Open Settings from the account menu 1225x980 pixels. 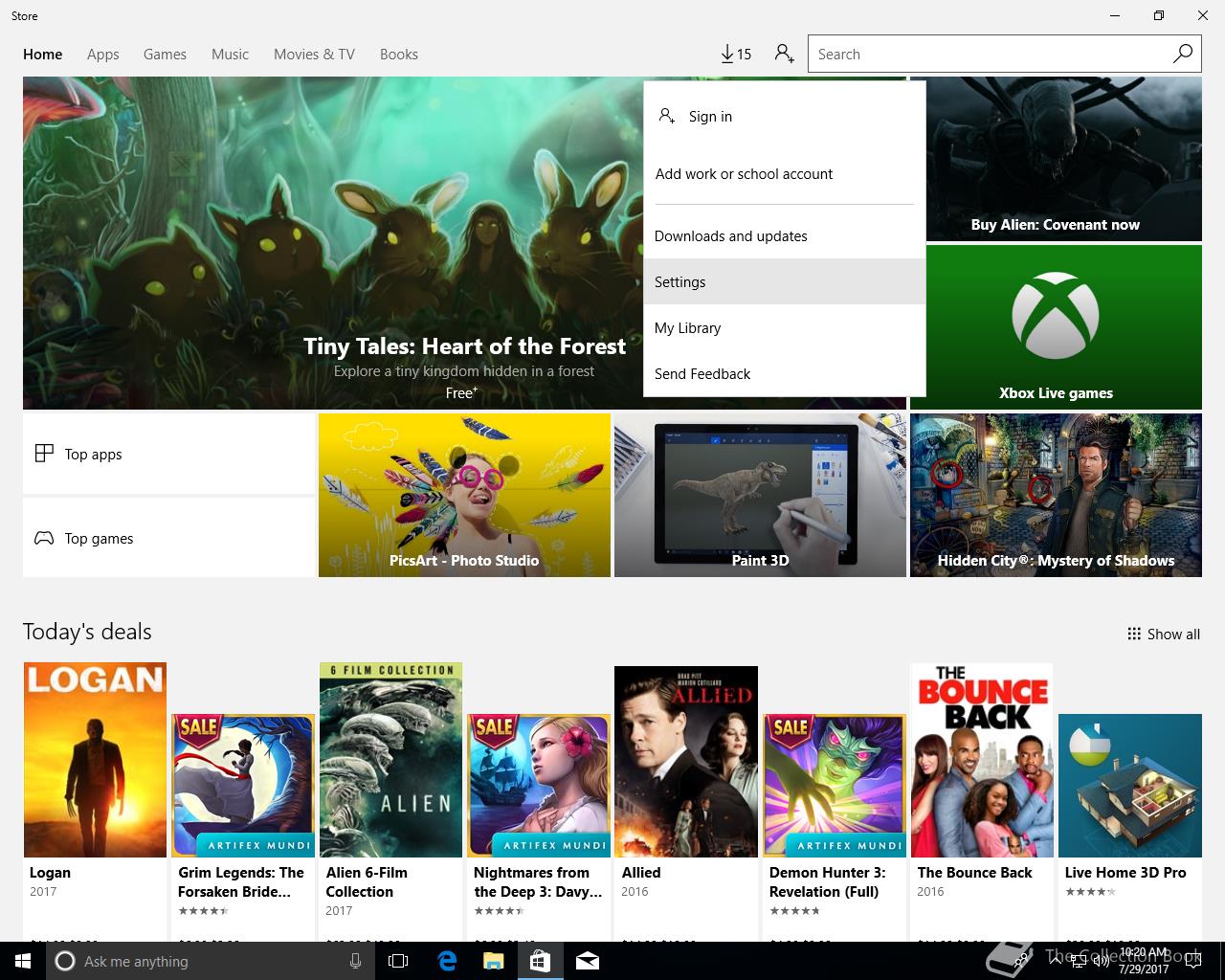coord(785,282)
